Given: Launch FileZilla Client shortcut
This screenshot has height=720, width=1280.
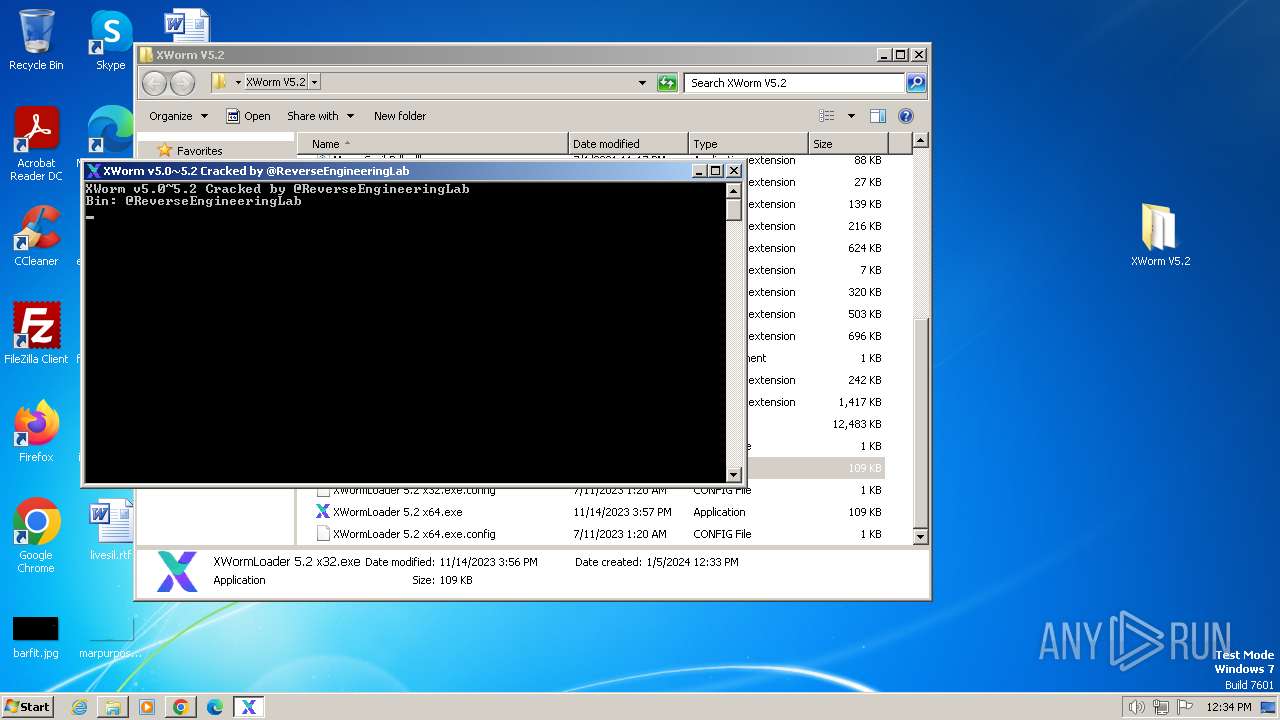Looking at the screenshot, I should pyautogui.click(x=36, y=334).
